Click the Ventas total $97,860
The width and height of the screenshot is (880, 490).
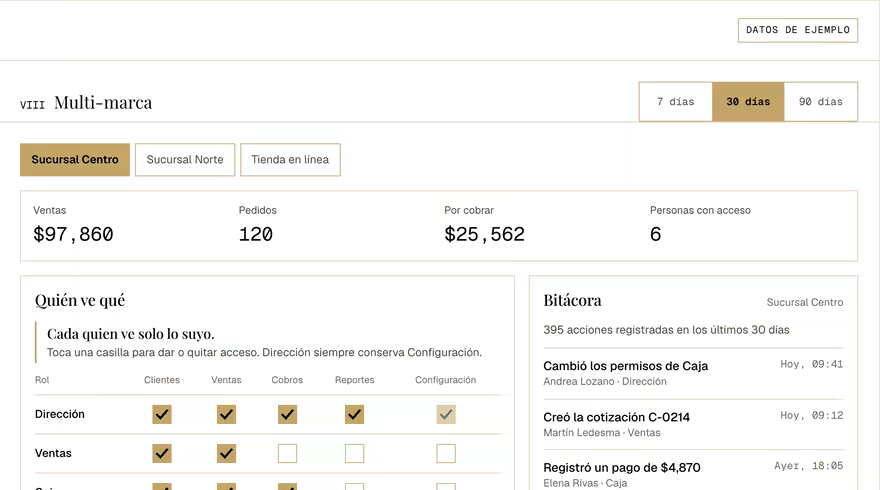73,234
